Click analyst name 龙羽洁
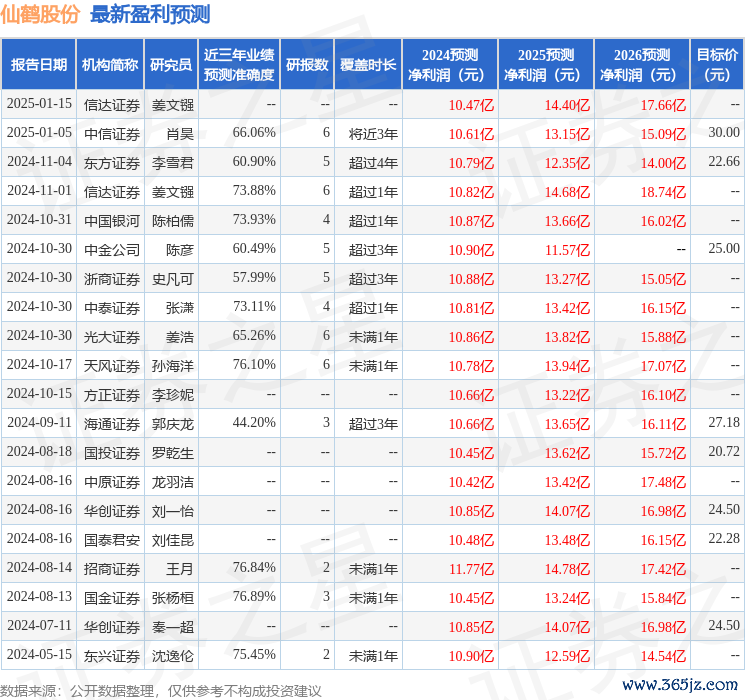This screenshot has height=700, width=745. coord(172,482)
